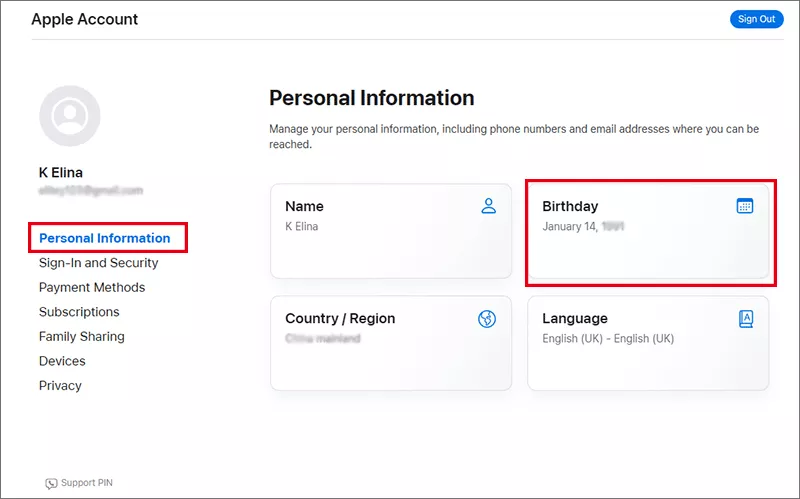
Task: Open Sign-In and Security section
Action: click(x=98, y=263)
